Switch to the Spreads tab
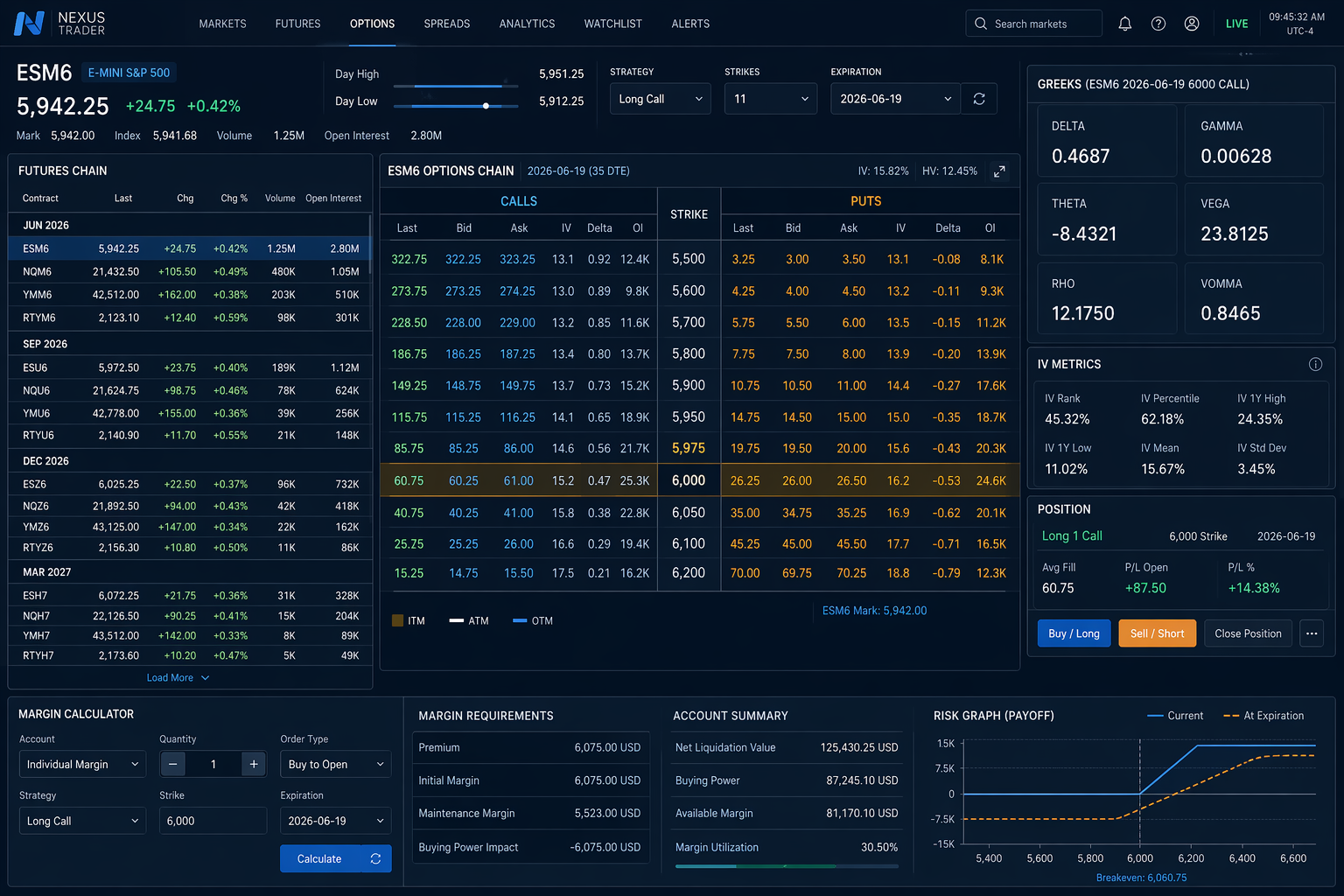1344x896 pixels. [447, 24]
